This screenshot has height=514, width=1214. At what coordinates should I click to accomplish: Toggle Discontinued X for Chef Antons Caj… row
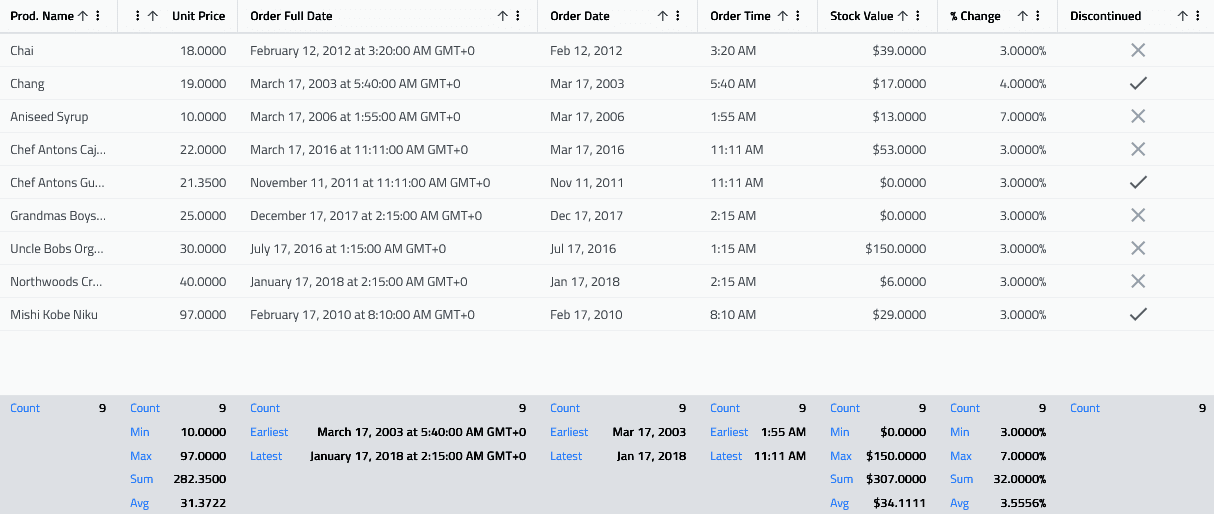pos(1137,149)
